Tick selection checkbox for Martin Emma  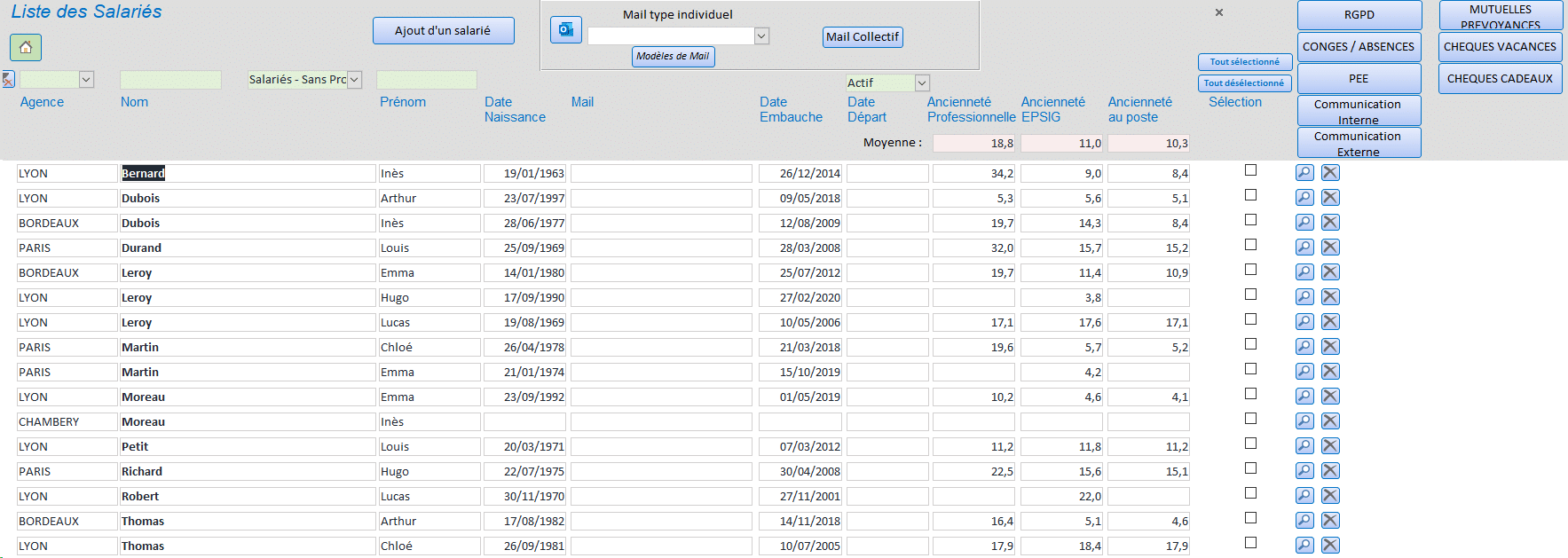click(x=1251, y=369)
